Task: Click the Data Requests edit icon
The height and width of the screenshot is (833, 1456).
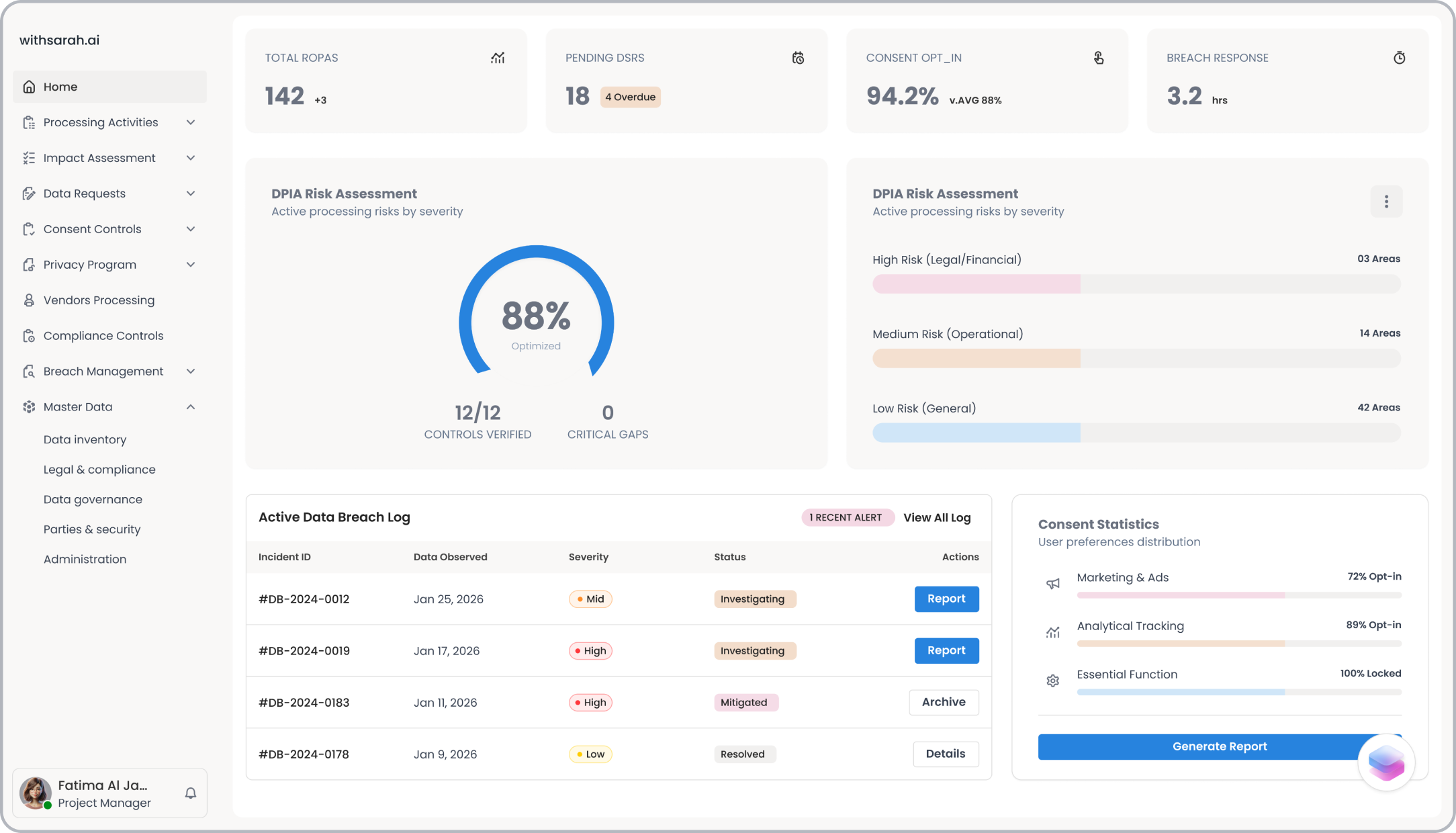Action: point(29,193)
